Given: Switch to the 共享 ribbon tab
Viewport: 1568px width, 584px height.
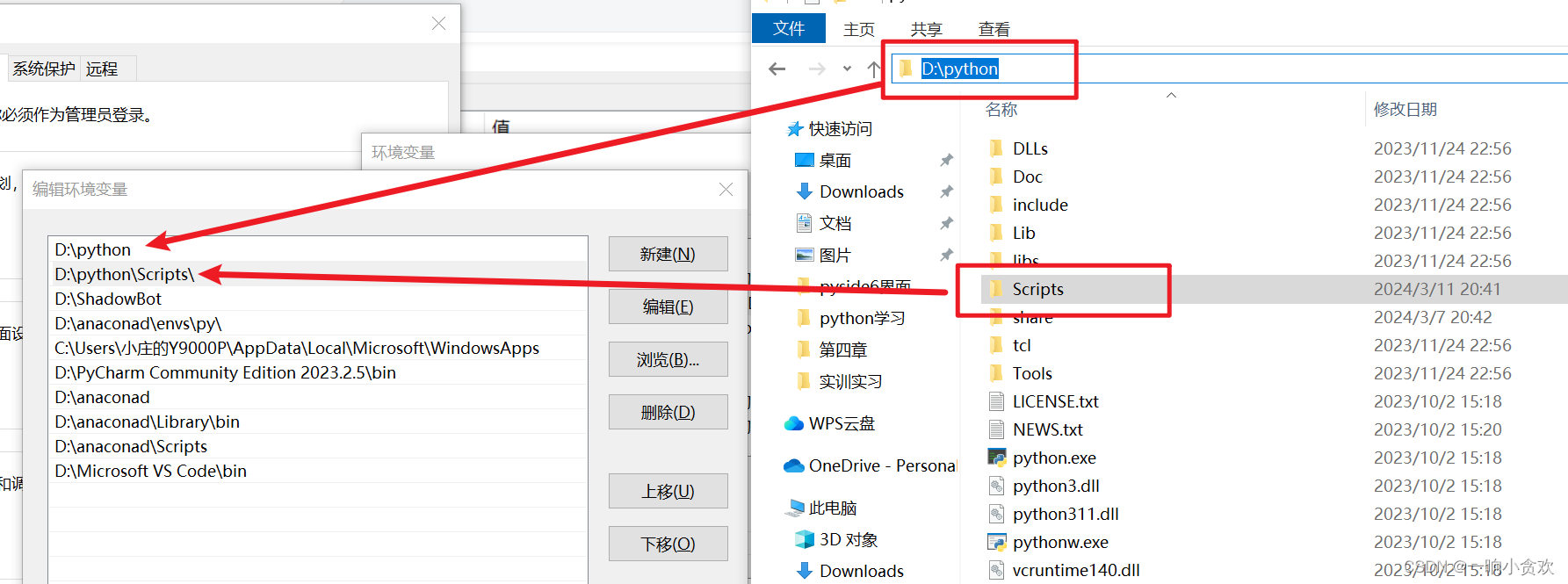Looking at the screenshot, I should click(x=927, y=29).
